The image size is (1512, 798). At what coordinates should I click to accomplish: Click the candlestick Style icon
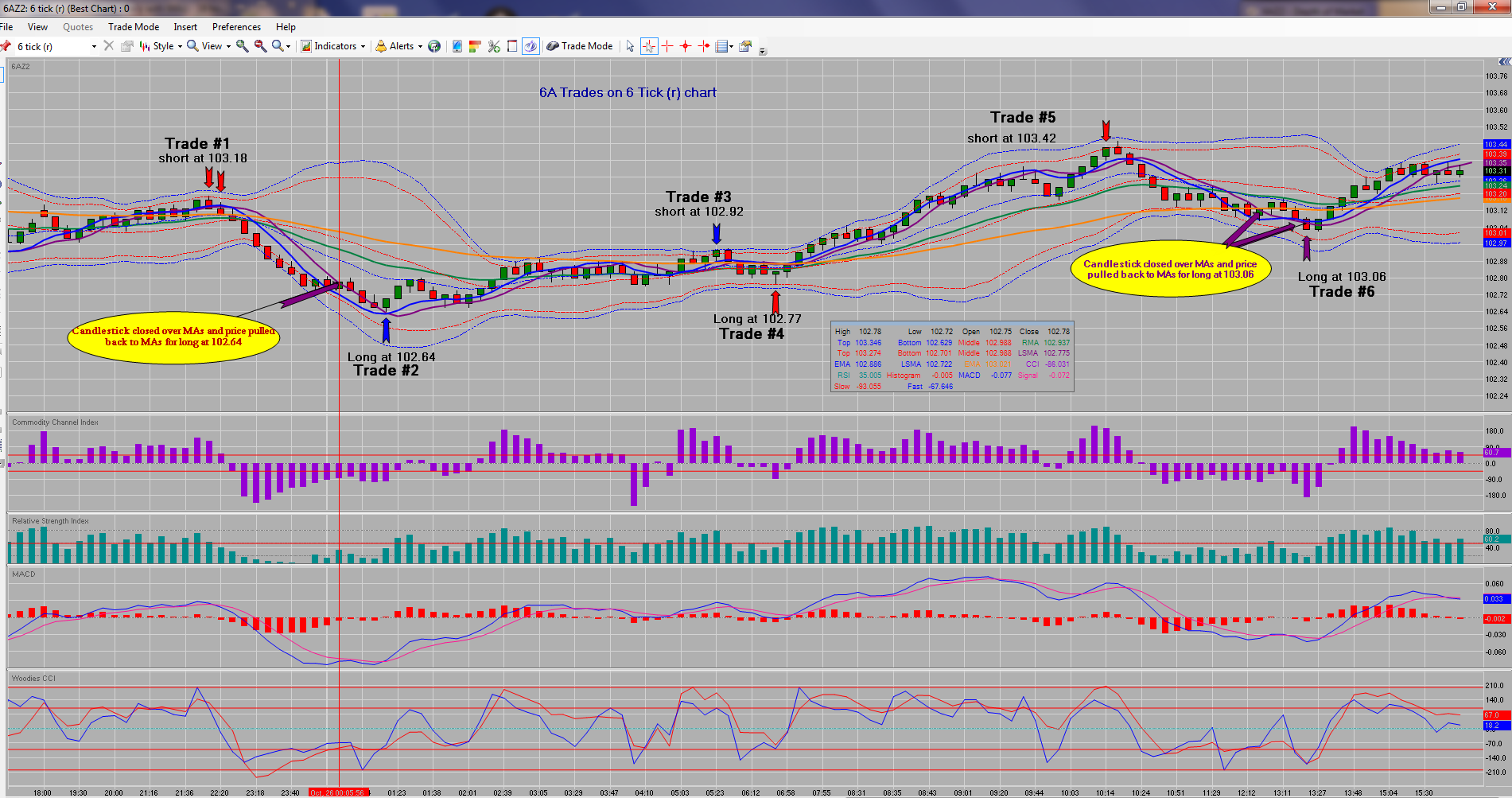(145, 46)
